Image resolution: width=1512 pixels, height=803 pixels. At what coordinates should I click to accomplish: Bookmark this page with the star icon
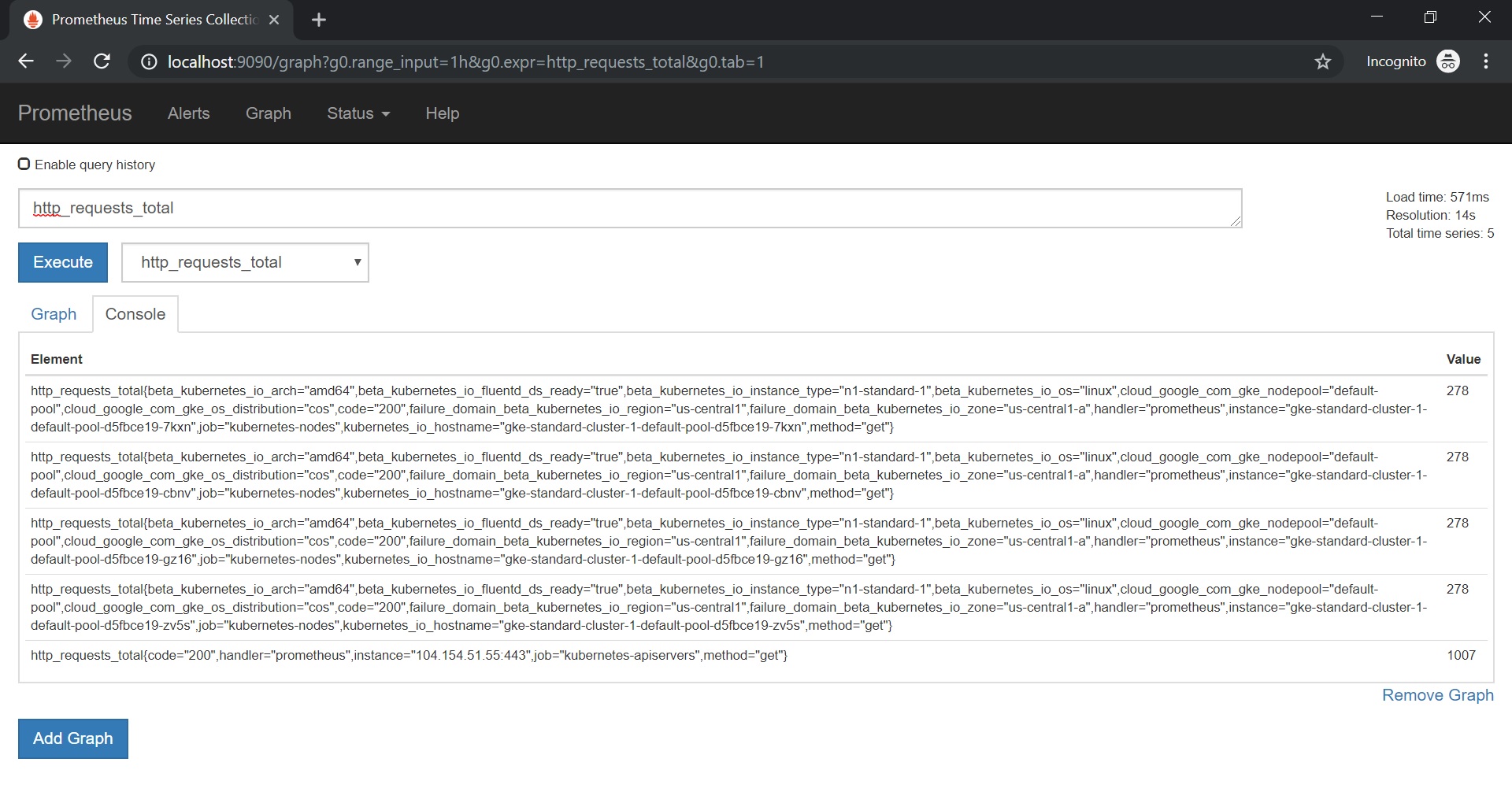pos(1322,61)
